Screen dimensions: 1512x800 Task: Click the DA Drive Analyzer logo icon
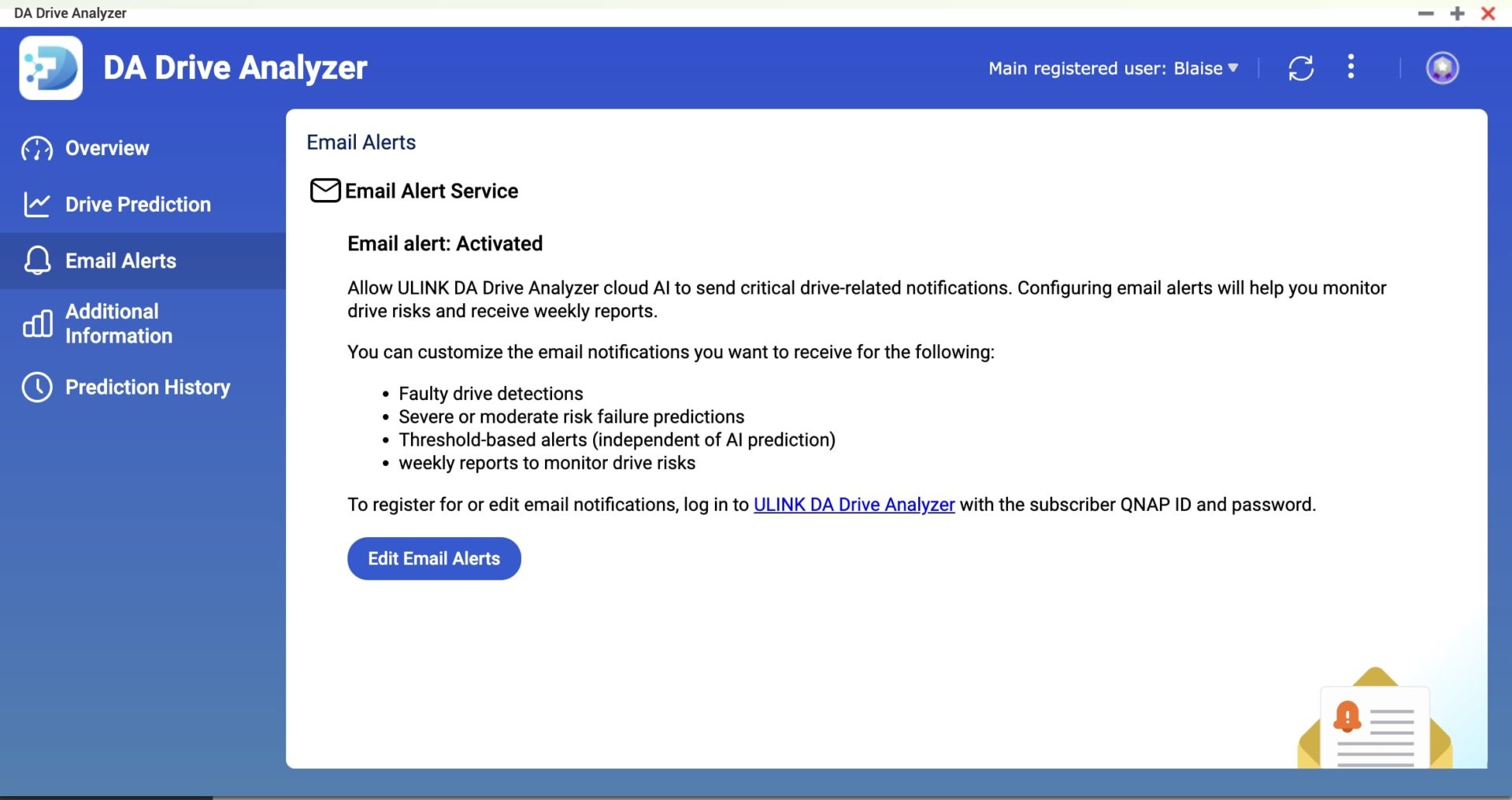click(50, 68)
